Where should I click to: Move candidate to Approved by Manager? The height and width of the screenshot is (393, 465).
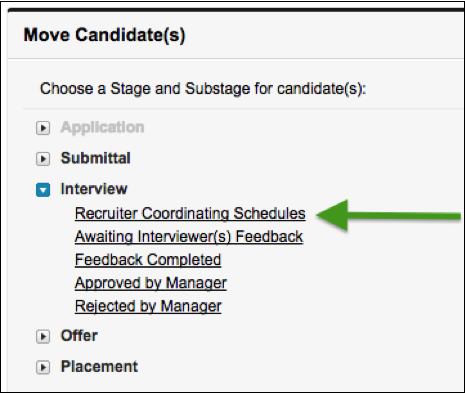tap(151, 283)
